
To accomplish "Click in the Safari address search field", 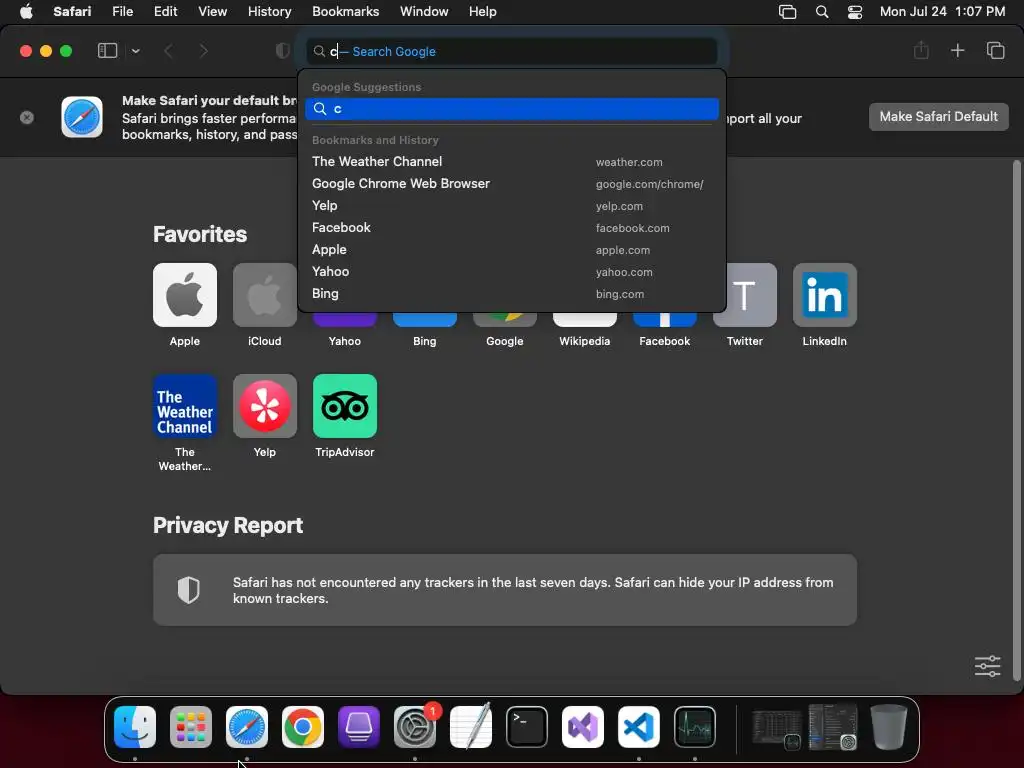I will coord(512,51).
